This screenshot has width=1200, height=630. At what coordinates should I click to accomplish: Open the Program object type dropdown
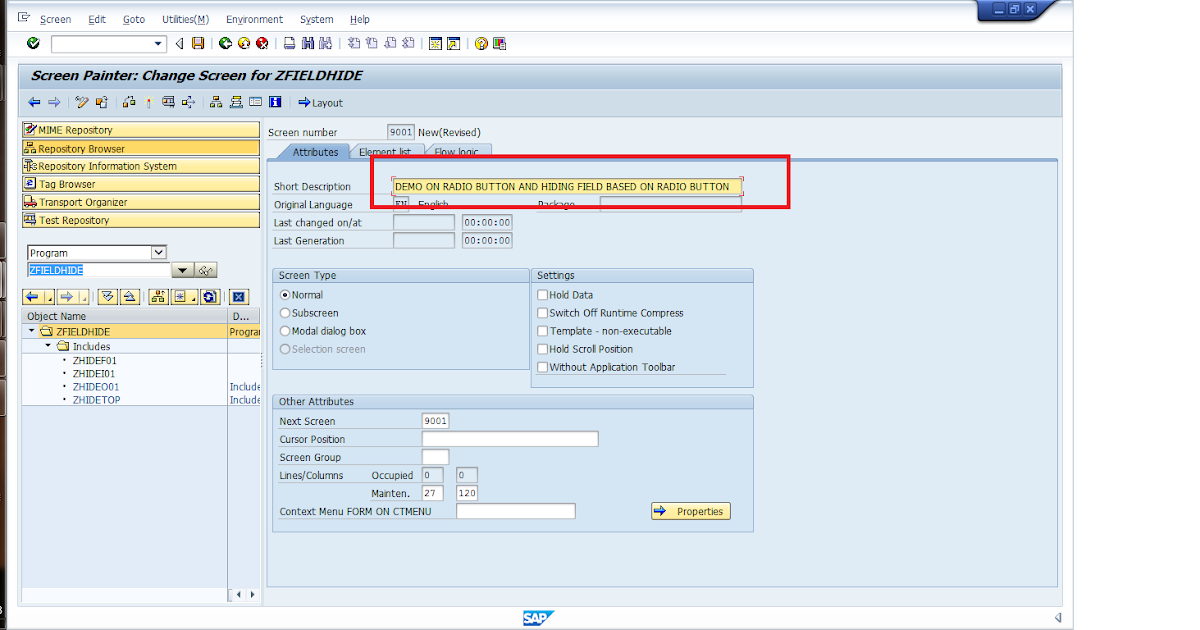point(160,251)
